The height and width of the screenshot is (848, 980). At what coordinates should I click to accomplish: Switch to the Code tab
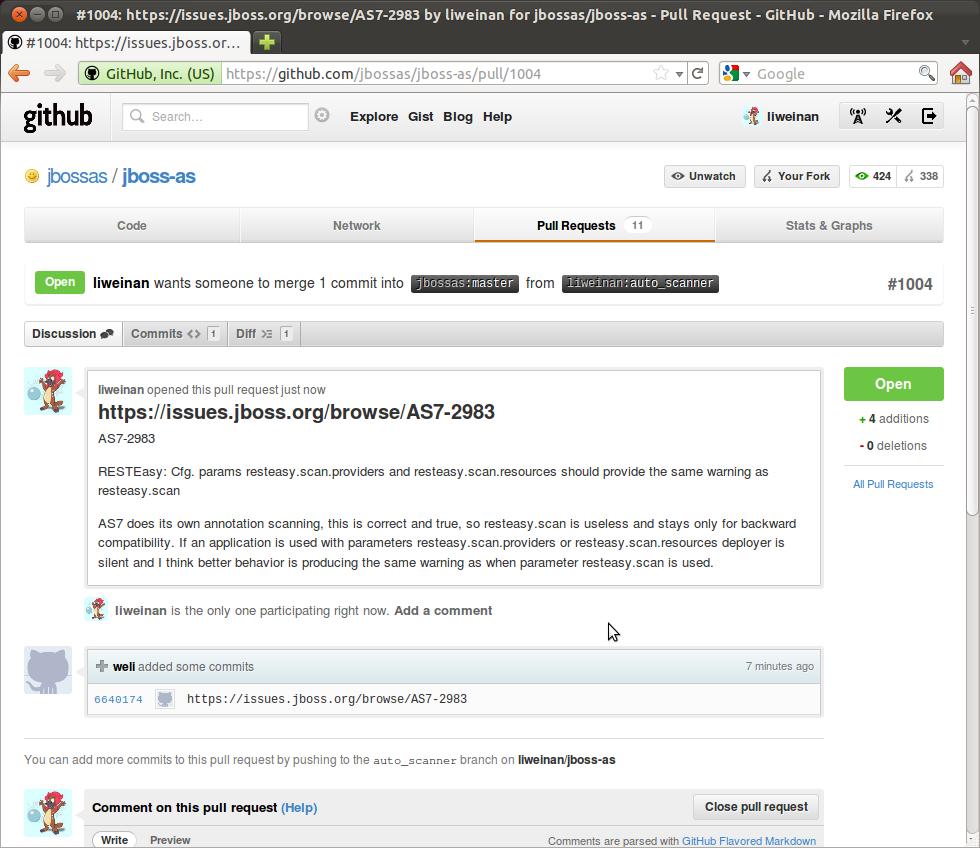[132, 226]
